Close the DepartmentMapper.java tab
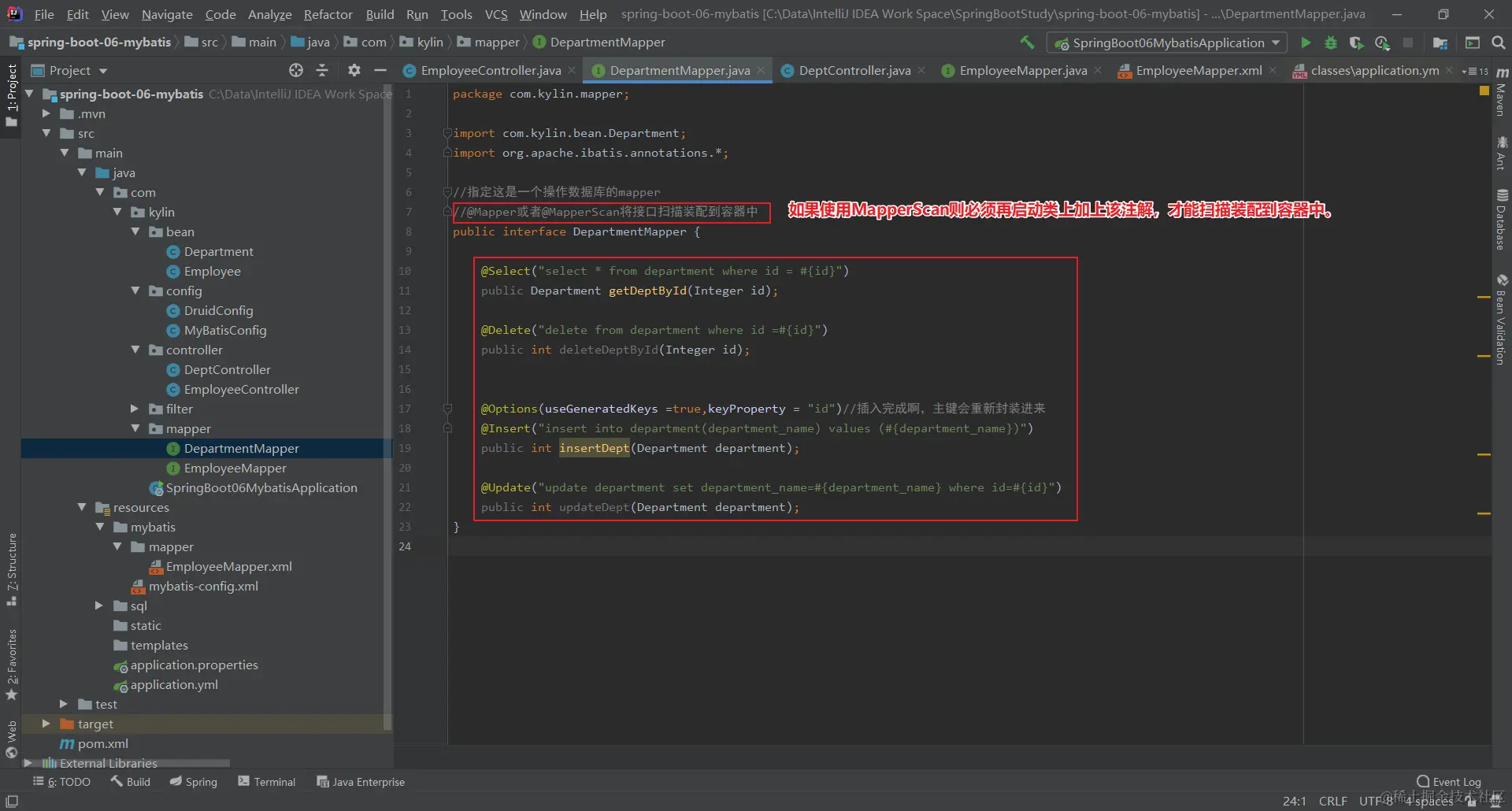Screen dimensions: 1512x811 point(761,70)
